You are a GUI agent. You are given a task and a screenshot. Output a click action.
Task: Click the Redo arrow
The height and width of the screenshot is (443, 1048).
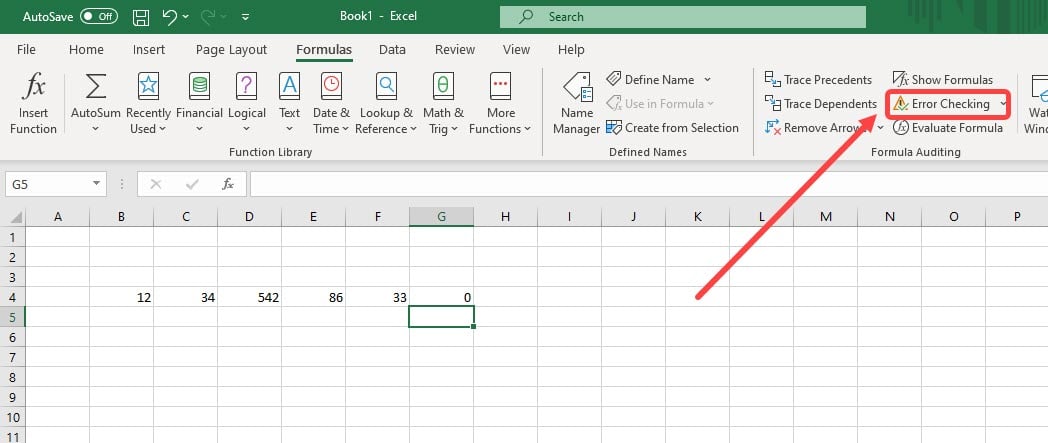pos(206,17)
